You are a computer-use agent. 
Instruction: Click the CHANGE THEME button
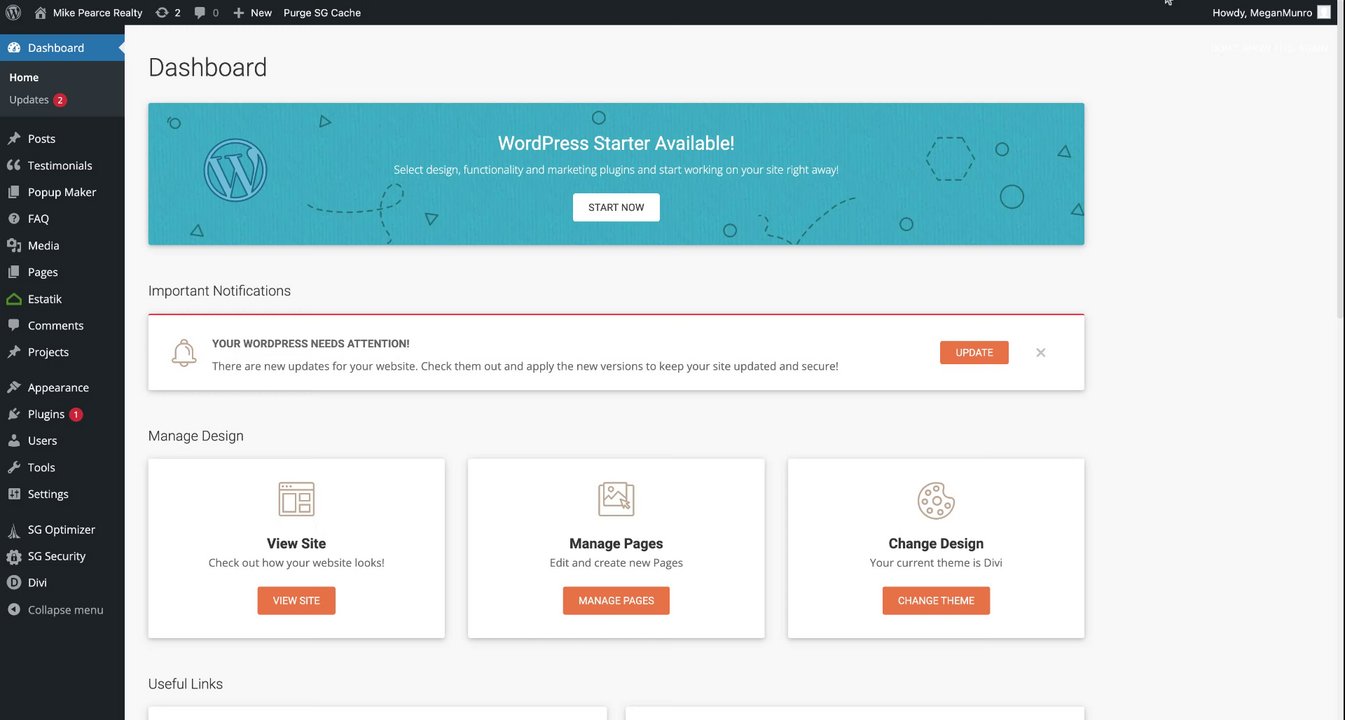click(936, 601)
